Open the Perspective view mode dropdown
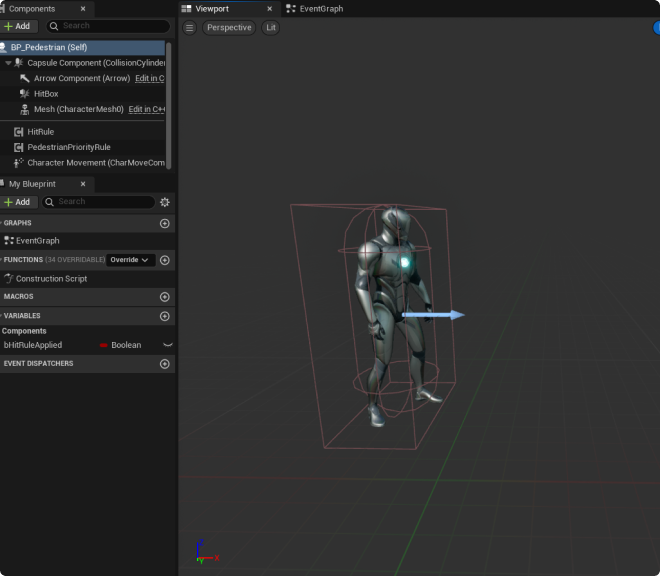The height and width of the screenshot is (576, 660). (229, 28)
